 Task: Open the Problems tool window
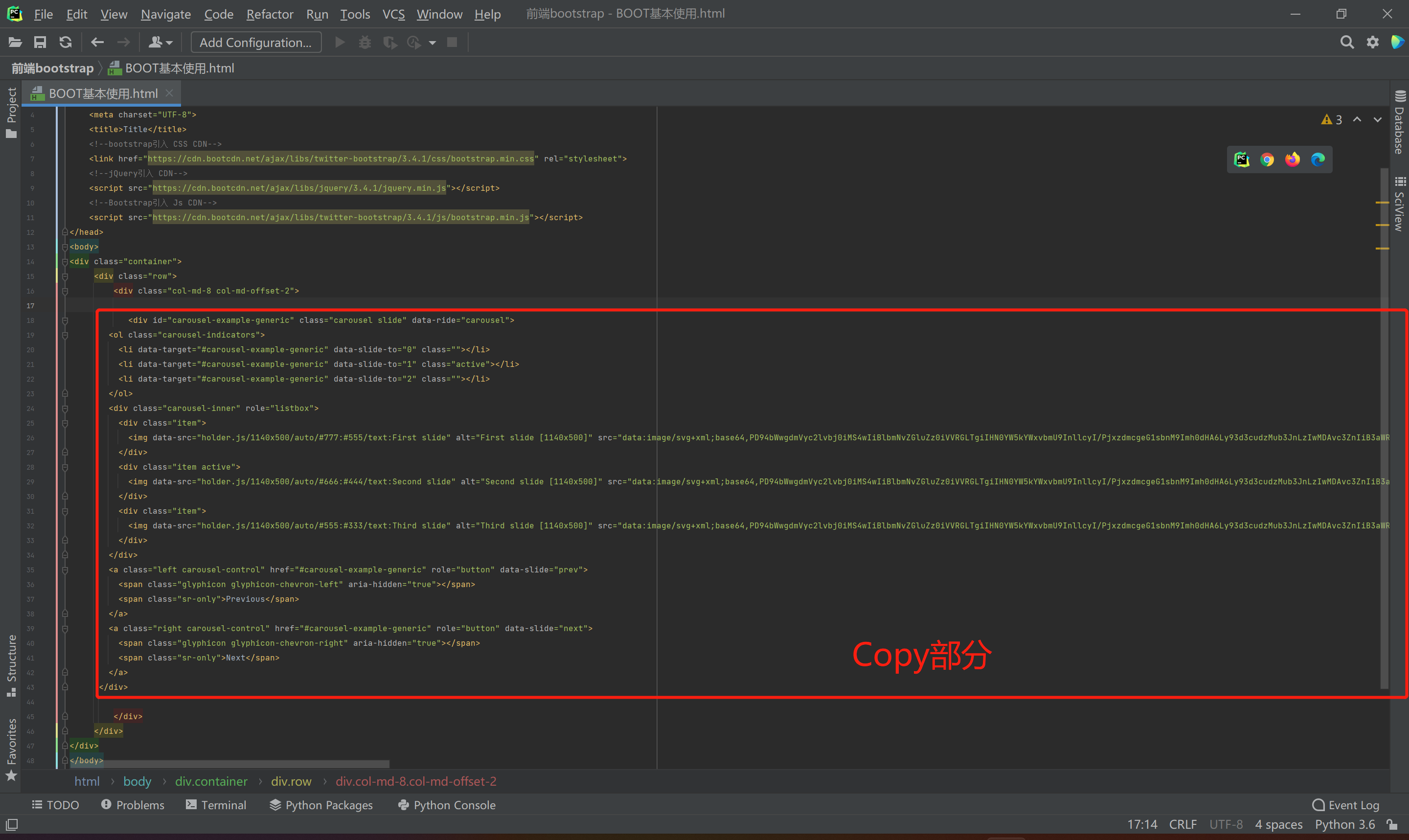tap(133, 805)
